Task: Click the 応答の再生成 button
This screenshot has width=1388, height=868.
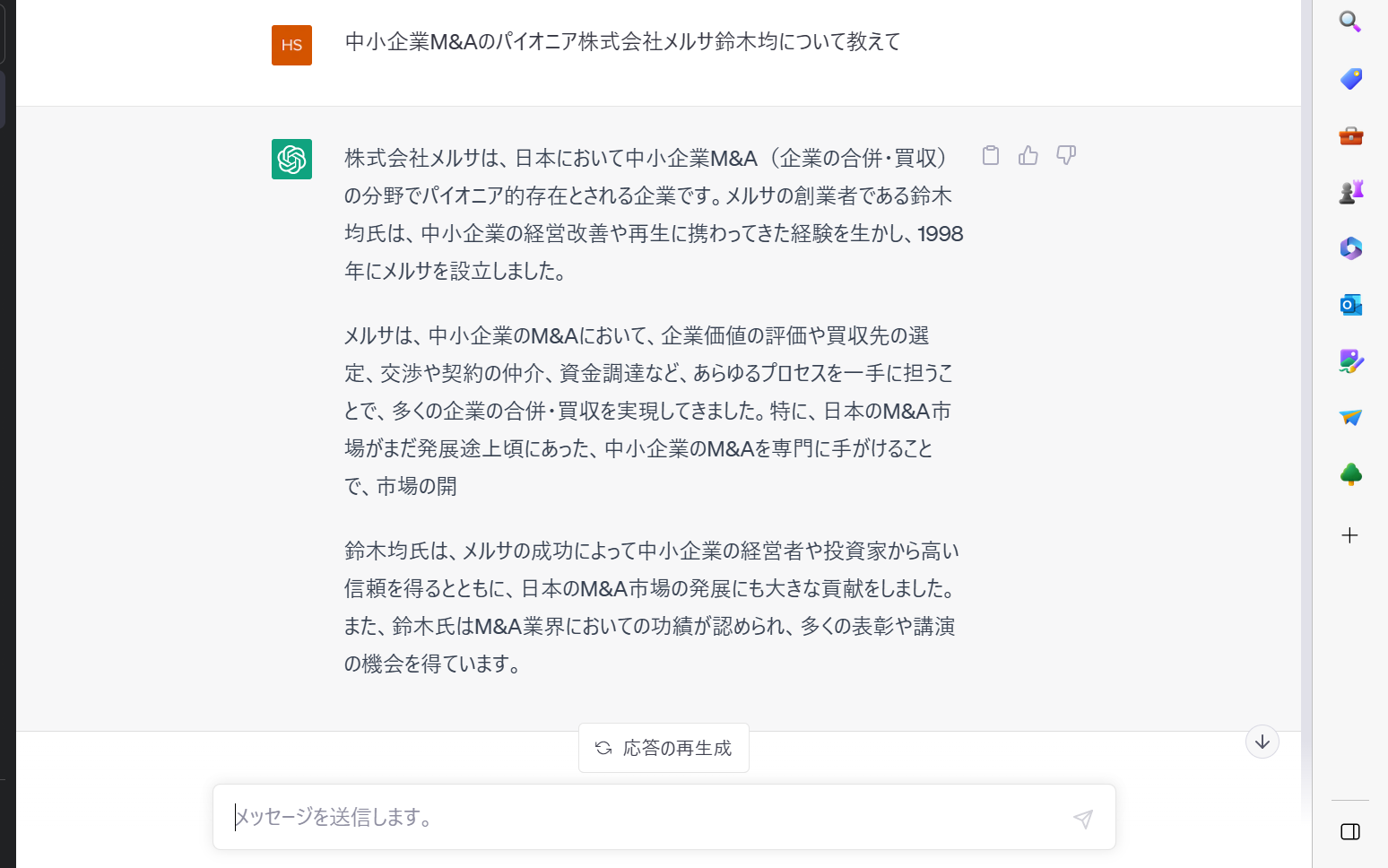Action: coord(664,748)
